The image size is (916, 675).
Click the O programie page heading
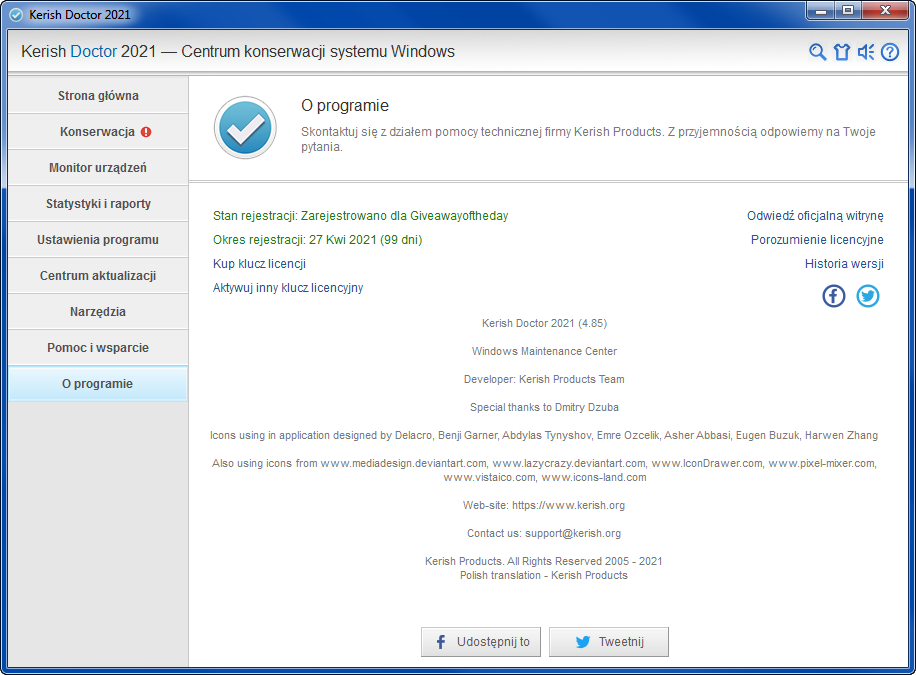pyautogui.click(x=345, y=105)
